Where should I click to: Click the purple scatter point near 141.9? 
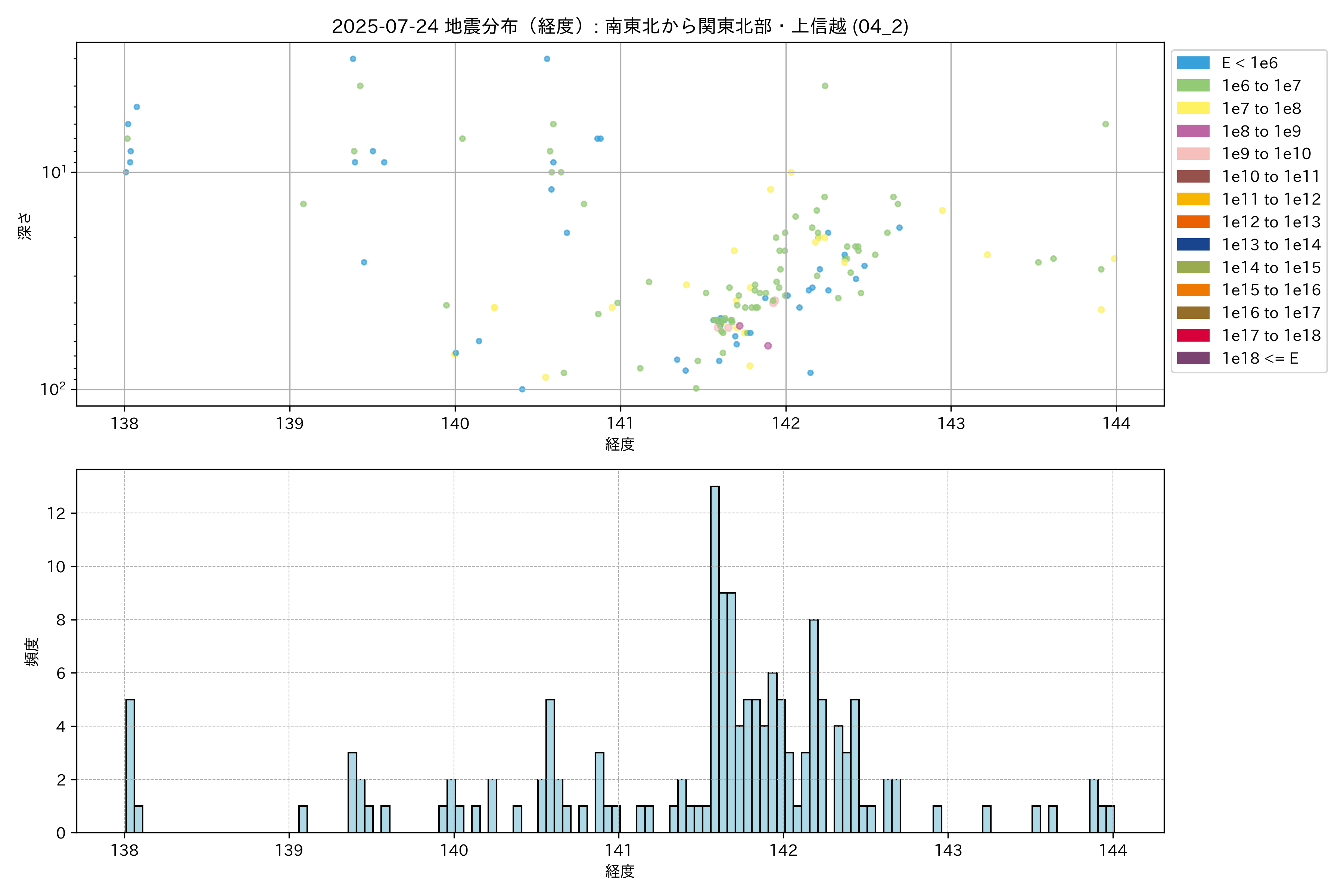coord(768,346)
